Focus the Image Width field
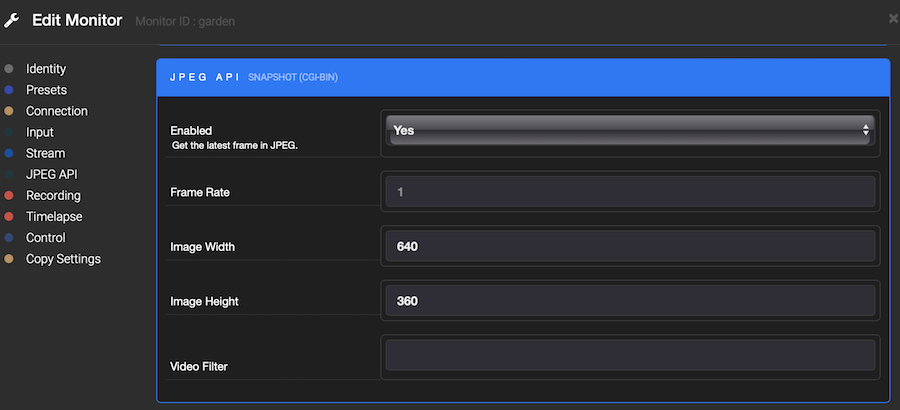This screenshot has height=410, width=900. pyautogui.click(x=630, y=246)
